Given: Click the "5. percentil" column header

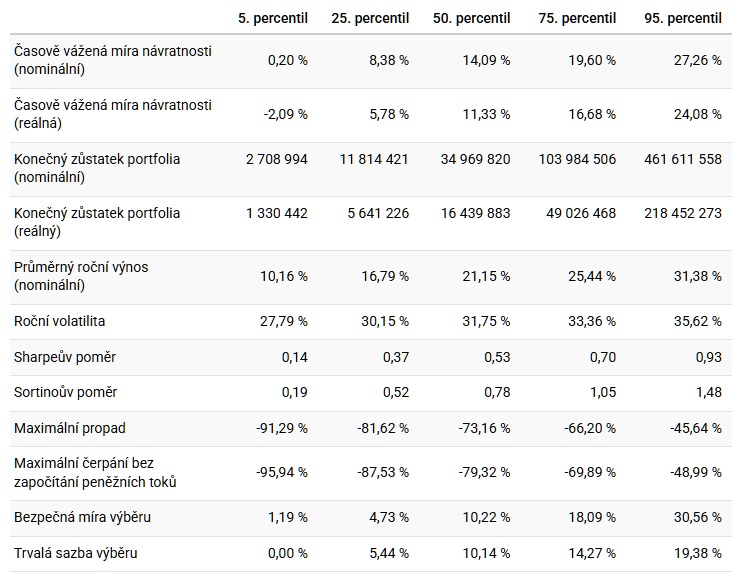Looking at the screenshot, I should tap(273, 18).
